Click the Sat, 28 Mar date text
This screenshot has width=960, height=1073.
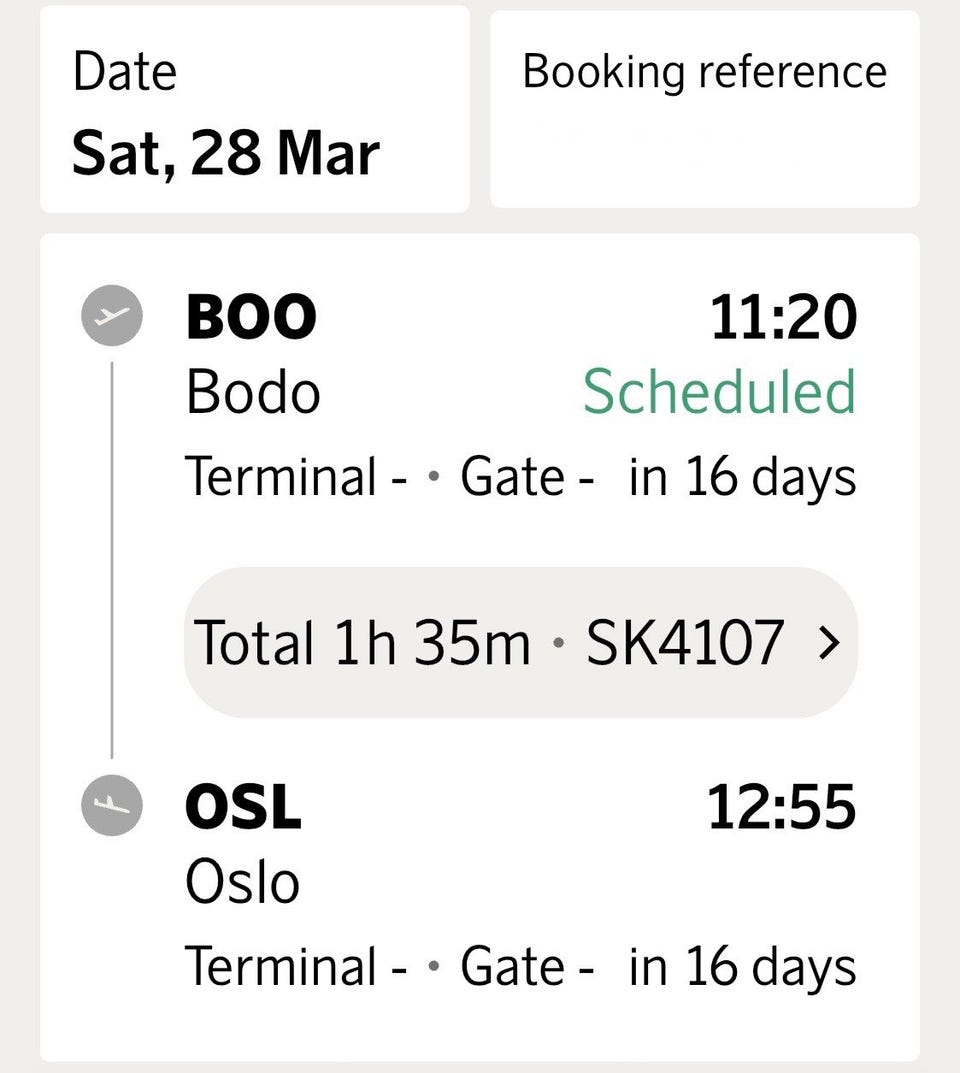click(226, 154)
